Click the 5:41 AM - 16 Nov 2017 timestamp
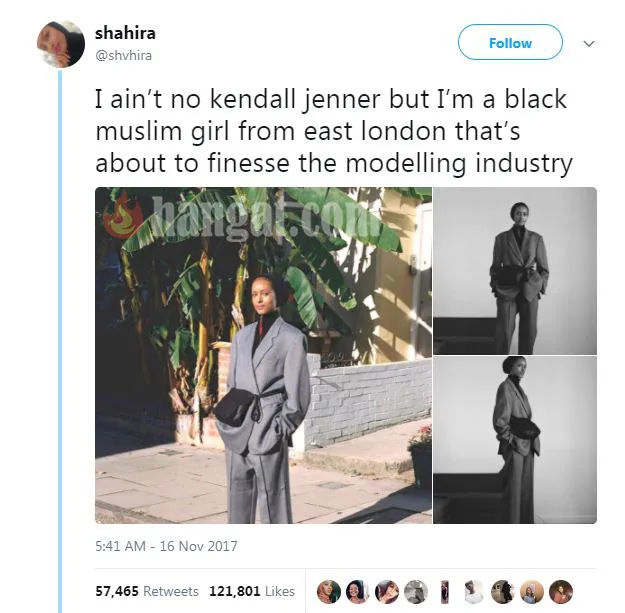This screenshot has height=613, width=625. 166,546
